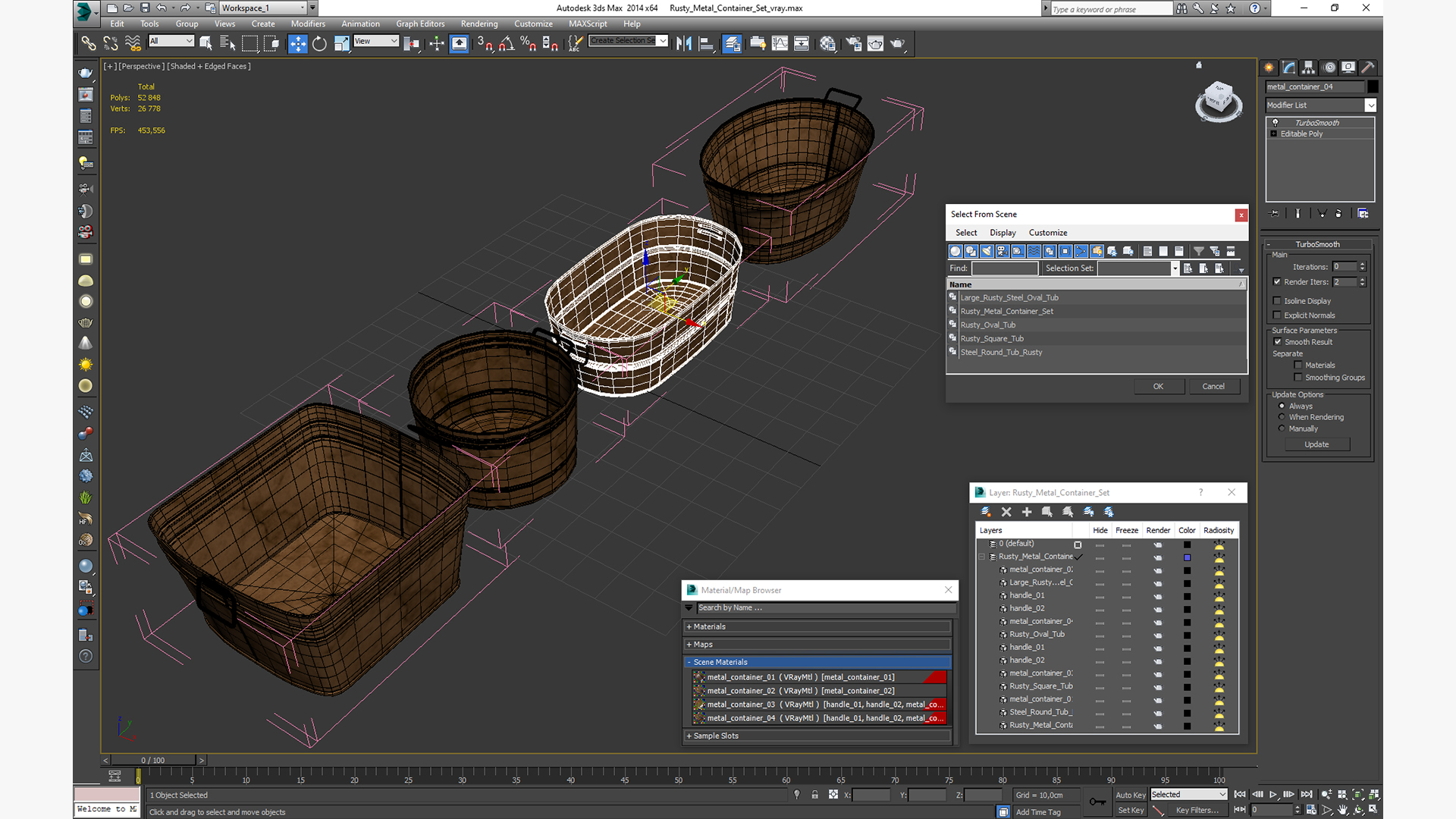The image size is (1456, 819).
Task: Click Configure Modifier Sets icon
Action: point(1363,214)
